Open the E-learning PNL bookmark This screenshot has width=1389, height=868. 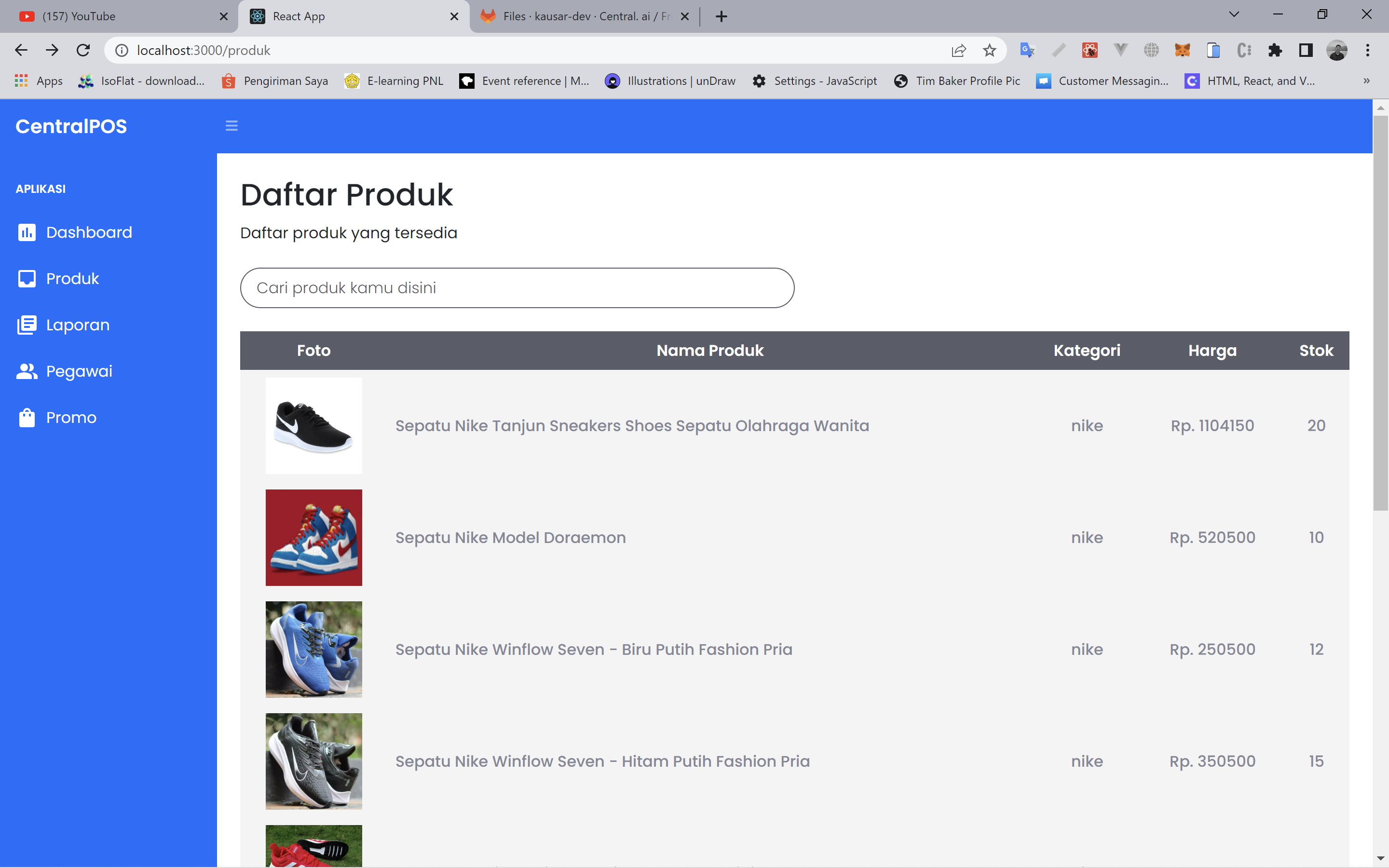[x=394, y=81]
